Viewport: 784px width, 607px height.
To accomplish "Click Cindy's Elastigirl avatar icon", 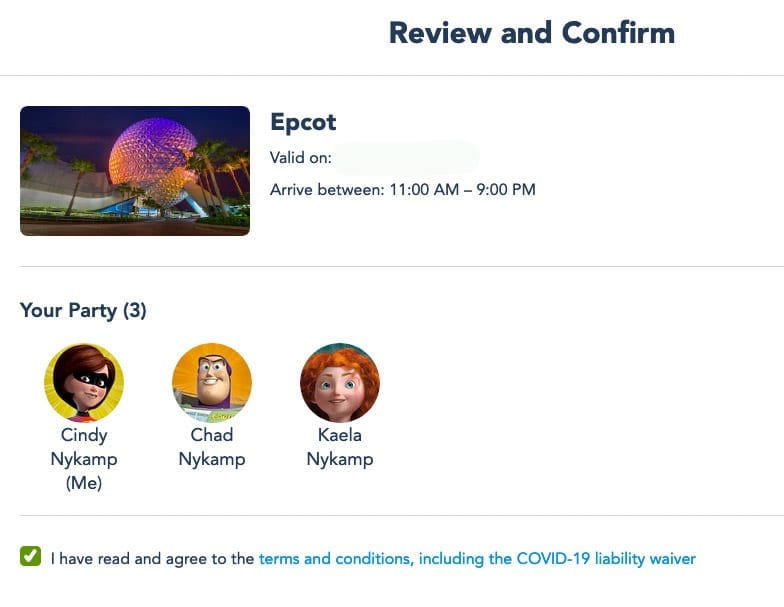I will coord(84,382).
